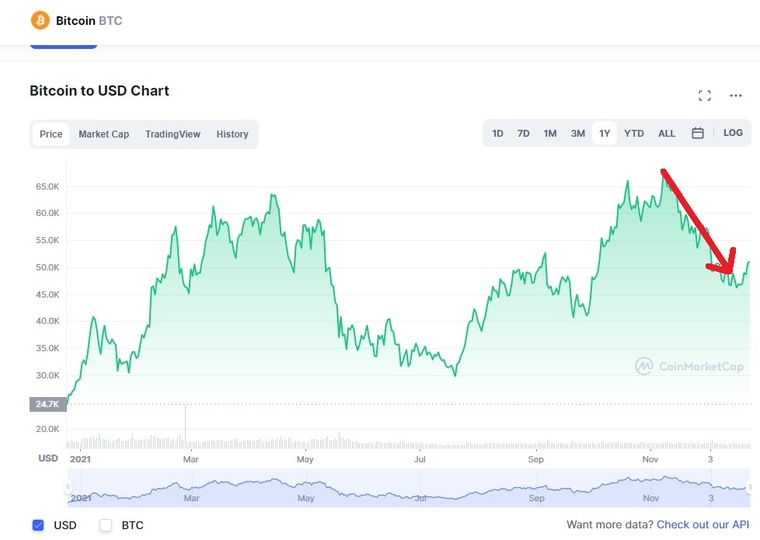This screenshot has height=540, width=760.
Task: Click the Nov label on x-axis
Action: pos(650,459)
